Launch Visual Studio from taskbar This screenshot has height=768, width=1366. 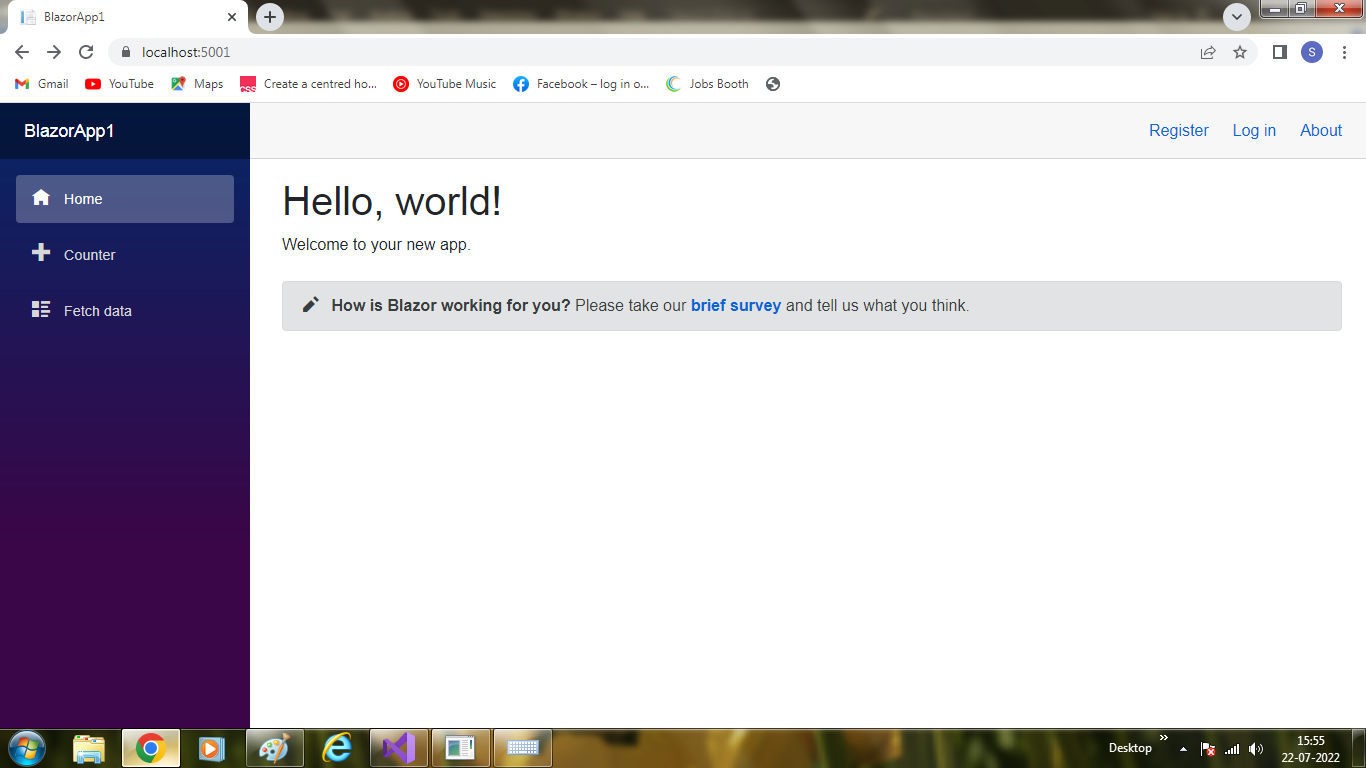point(398,747)
